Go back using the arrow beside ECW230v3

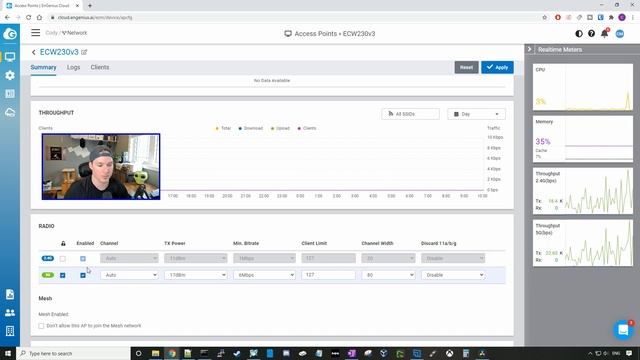[33, 52]
